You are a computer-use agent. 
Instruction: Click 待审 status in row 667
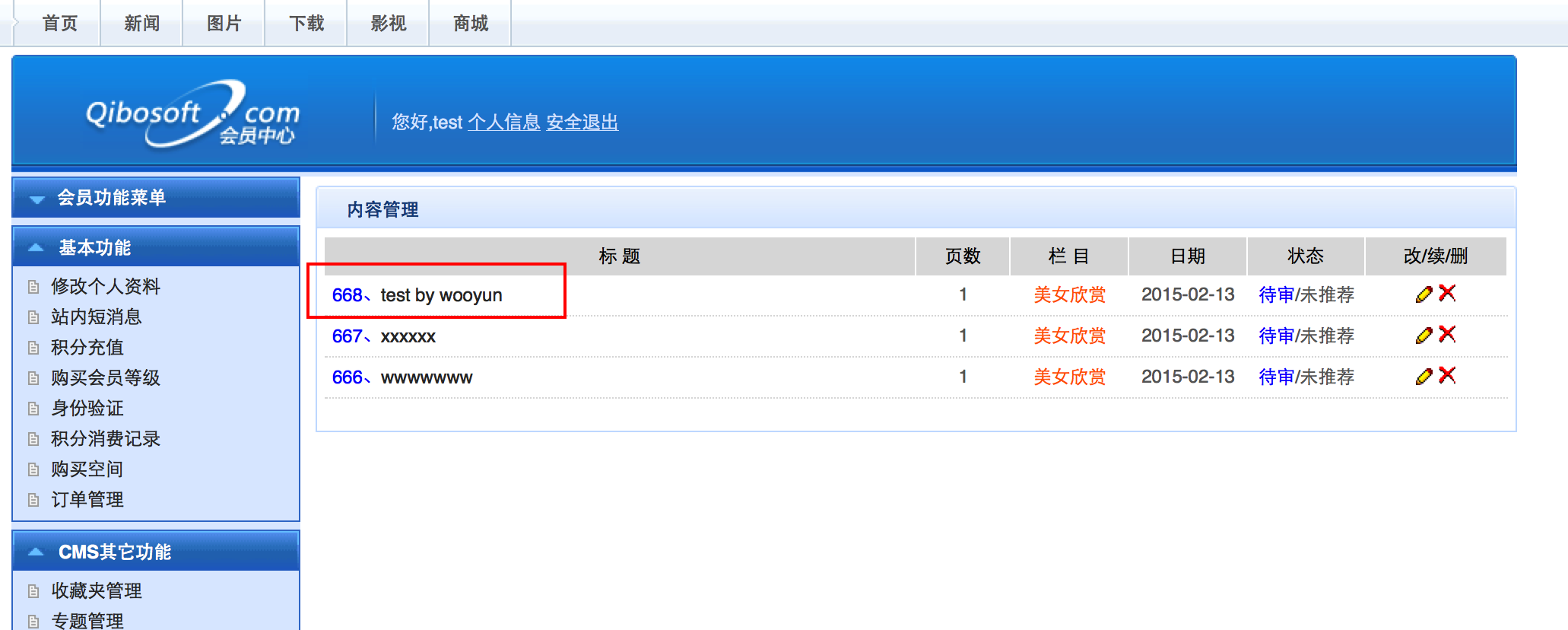[x=1277, y=336]
